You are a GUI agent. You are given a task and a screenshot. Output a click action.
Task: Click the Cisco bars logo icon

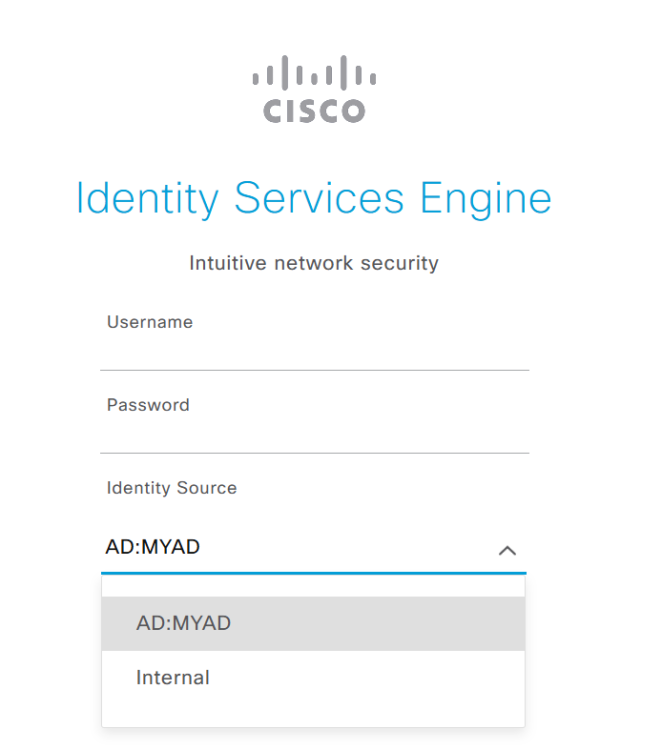(x=313, y=74)
